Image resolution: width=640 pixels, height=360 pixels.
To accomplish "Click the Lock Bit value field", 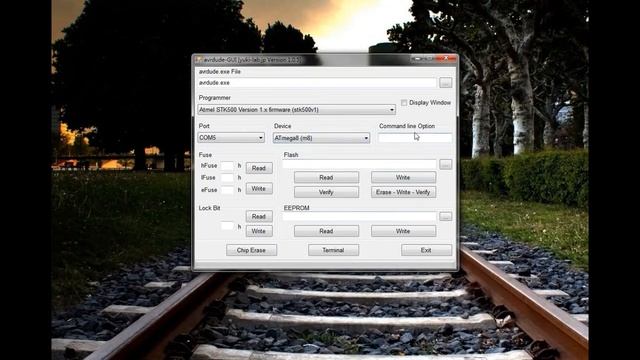I will click(x=227, y=226).
